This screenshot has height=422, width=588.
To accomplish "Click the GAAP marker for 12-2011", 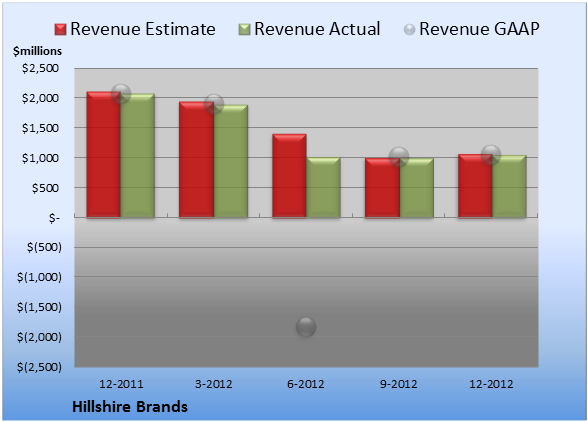I will click(121, 94).
